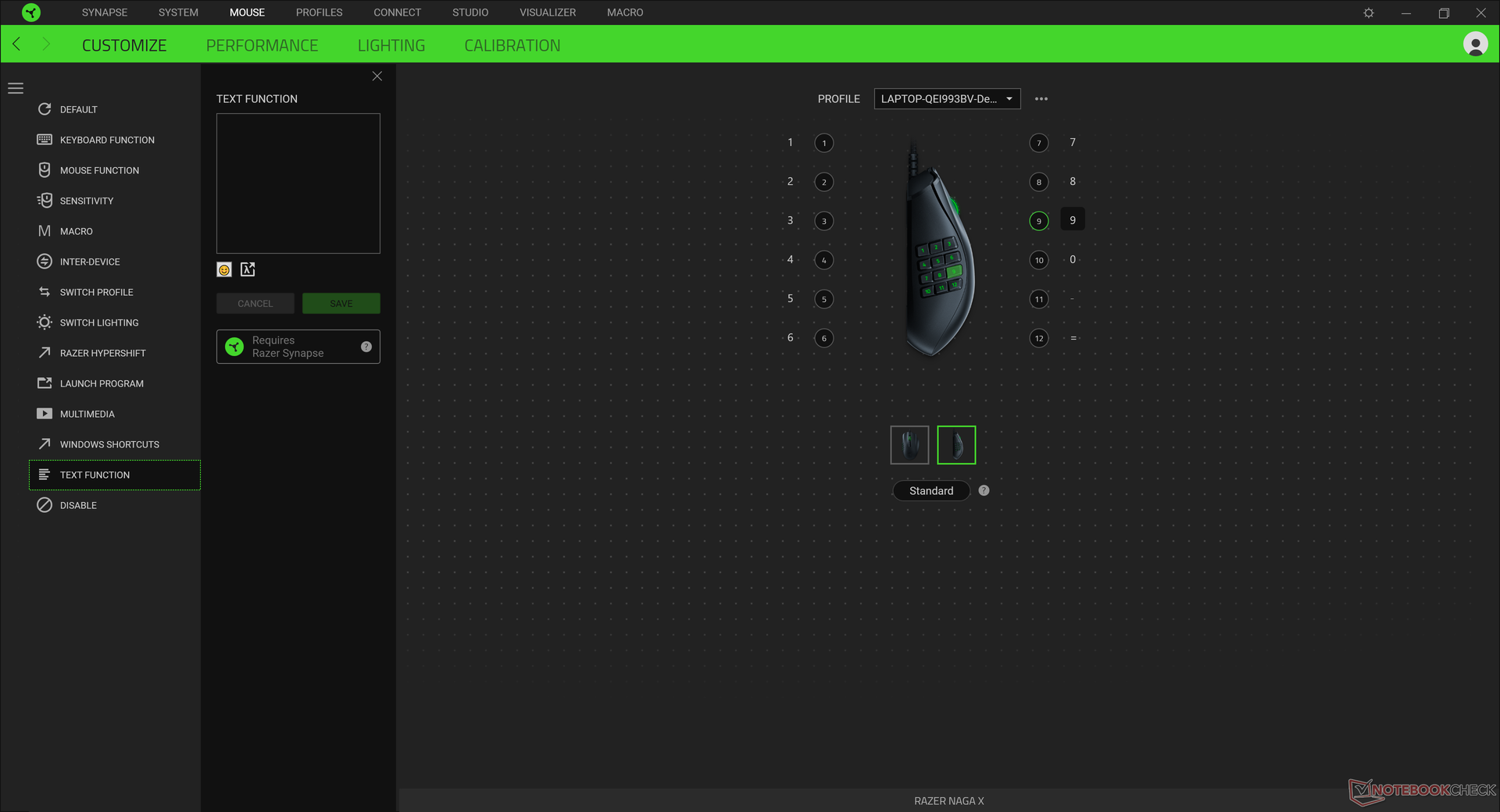Viewport: 1500px width, 812px height.
Task: Choose TEXT FUNCTION option
Action: click(115, 475)
